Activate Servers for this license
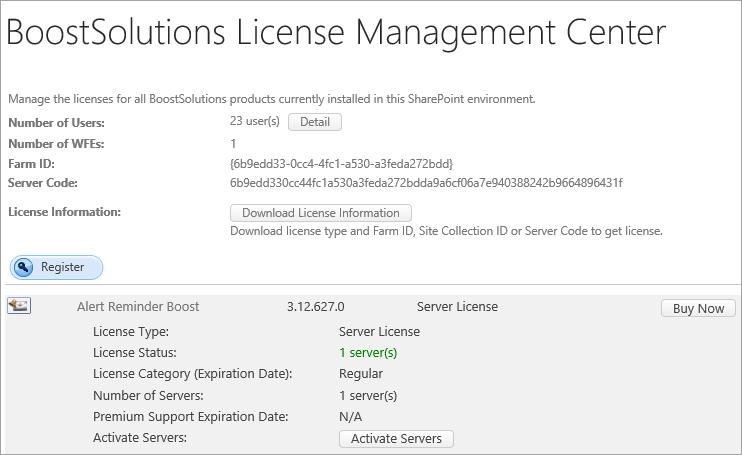 [x=397, y=439]
